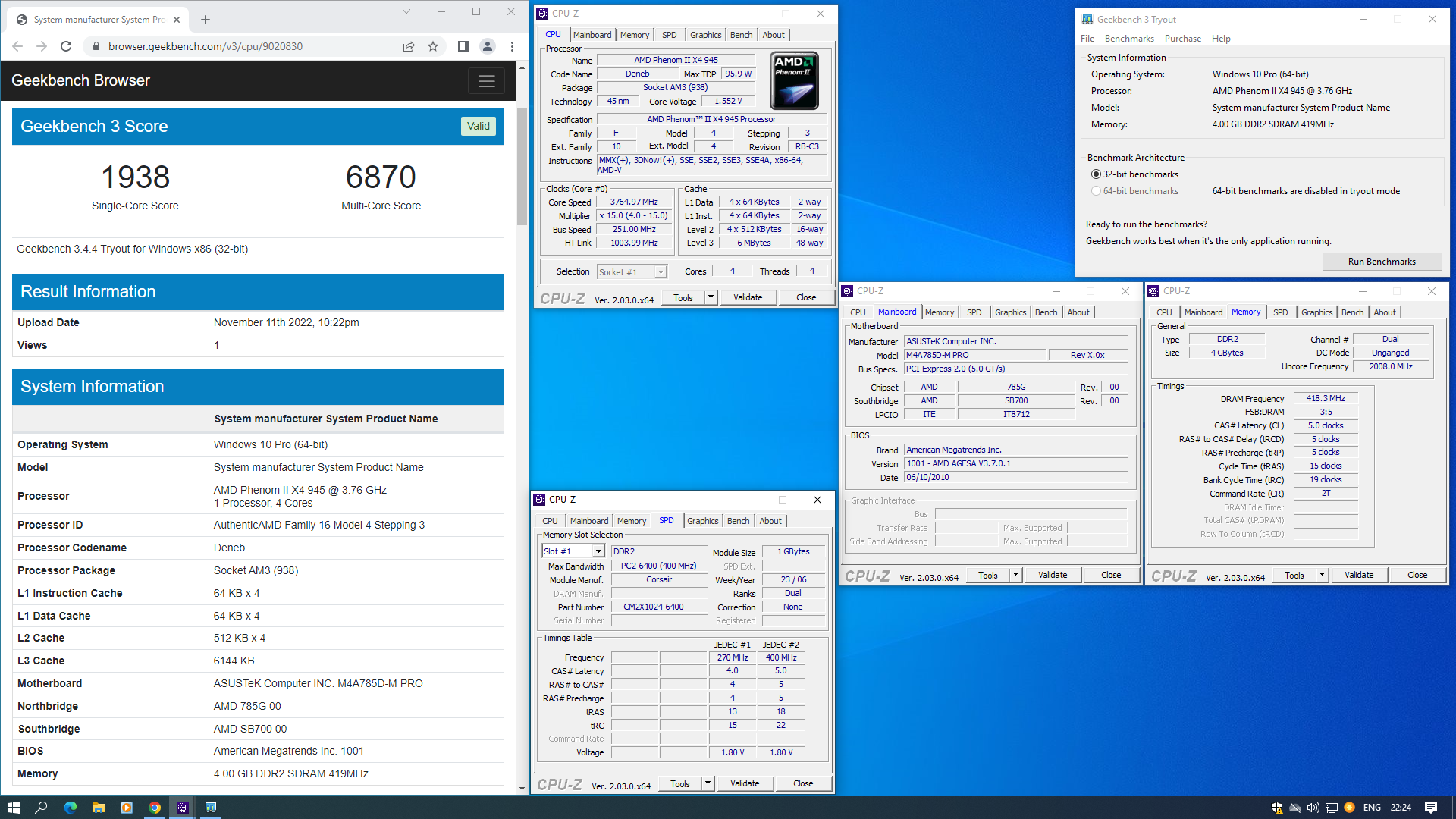The width and height of the screenshot is (1456, 819).
Task: Click the browser forward arrow
Action: 42,46
